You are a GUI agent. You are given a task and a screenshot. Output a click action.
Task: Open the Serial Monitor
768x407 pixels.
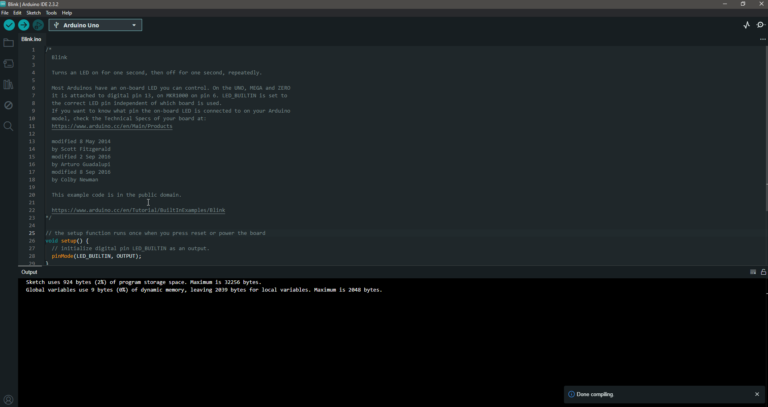[x=760, y=25]
